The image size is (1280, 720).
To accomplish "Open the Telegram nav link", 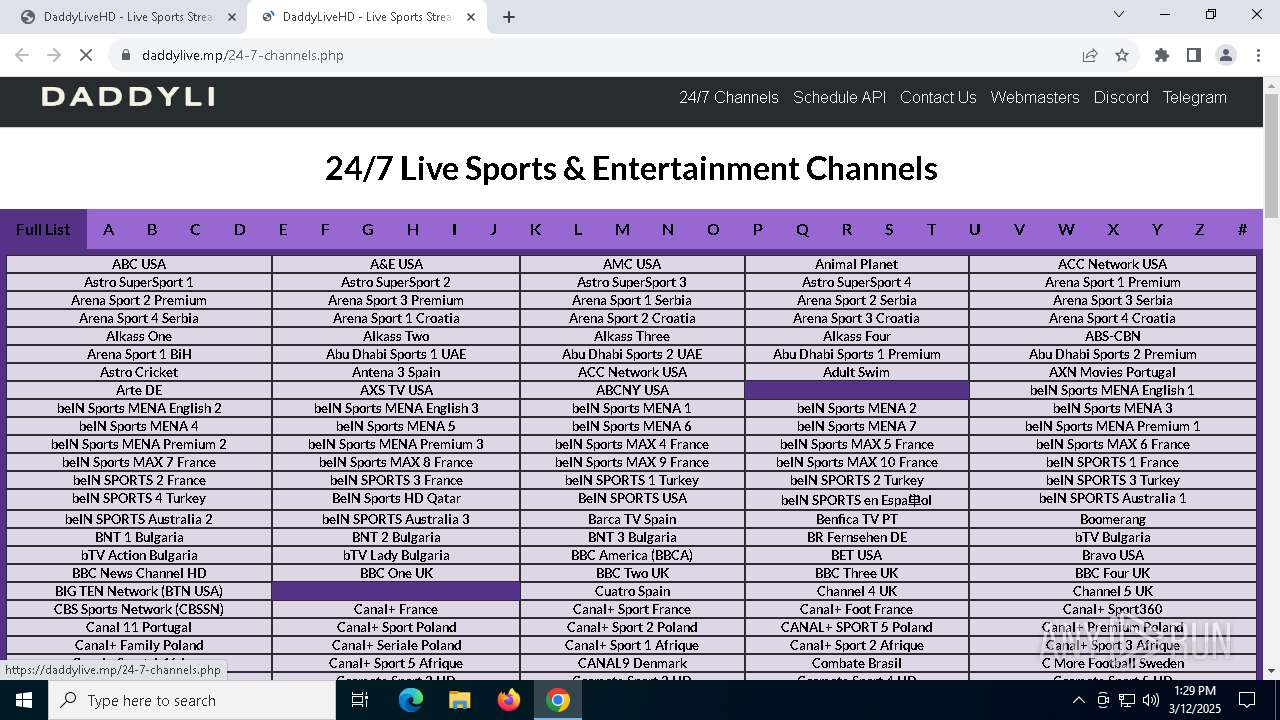I will point(1194,97).
